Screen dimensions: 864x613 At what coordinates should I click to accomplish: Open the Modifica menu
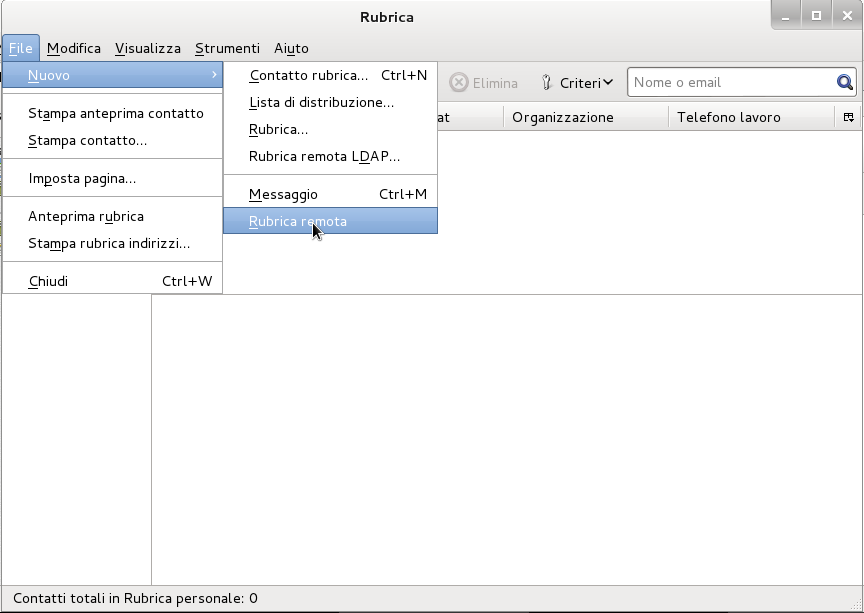click(x=74, y=48)
